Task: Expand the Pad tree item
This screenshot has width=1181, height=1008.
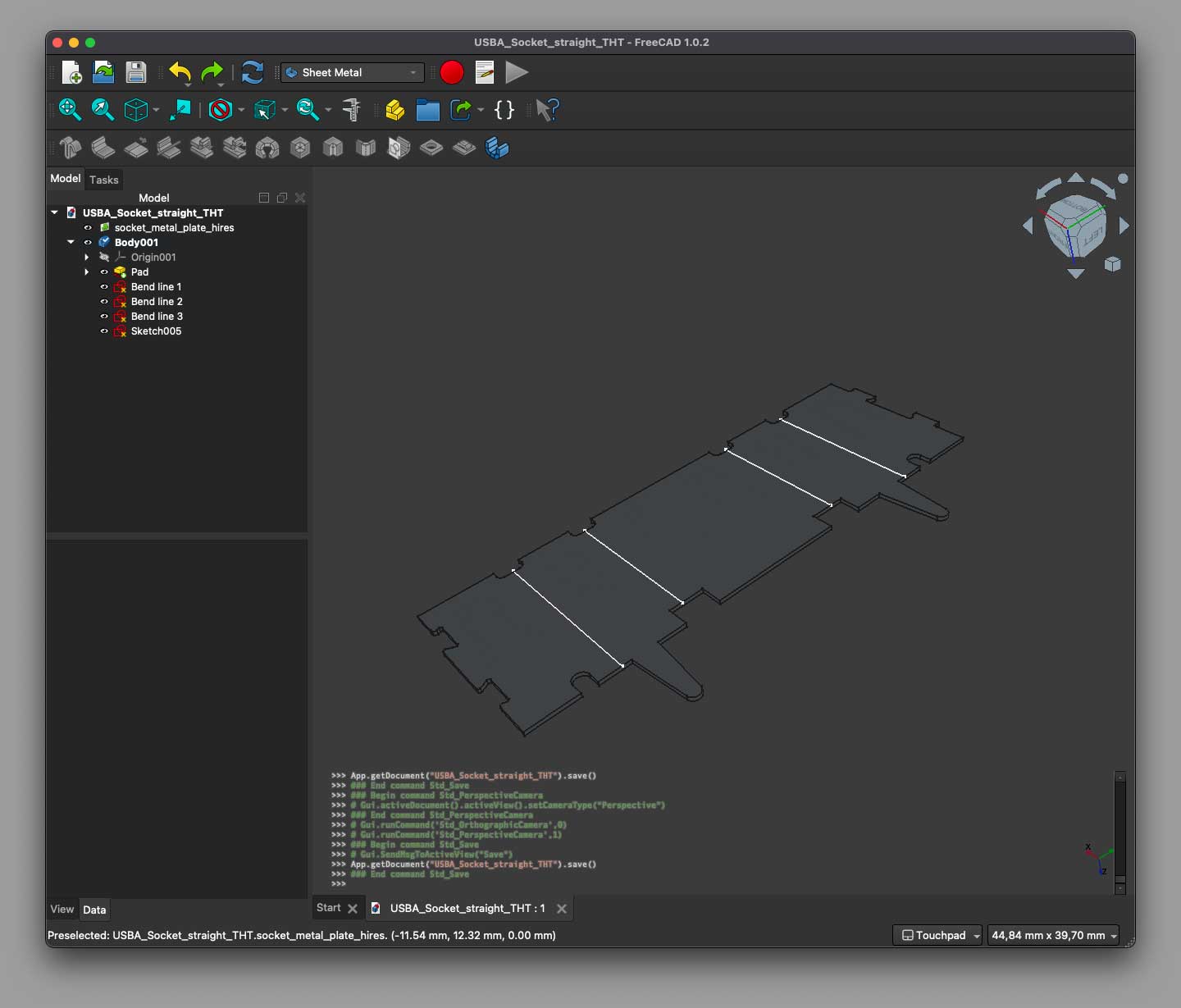Action: 87,272
